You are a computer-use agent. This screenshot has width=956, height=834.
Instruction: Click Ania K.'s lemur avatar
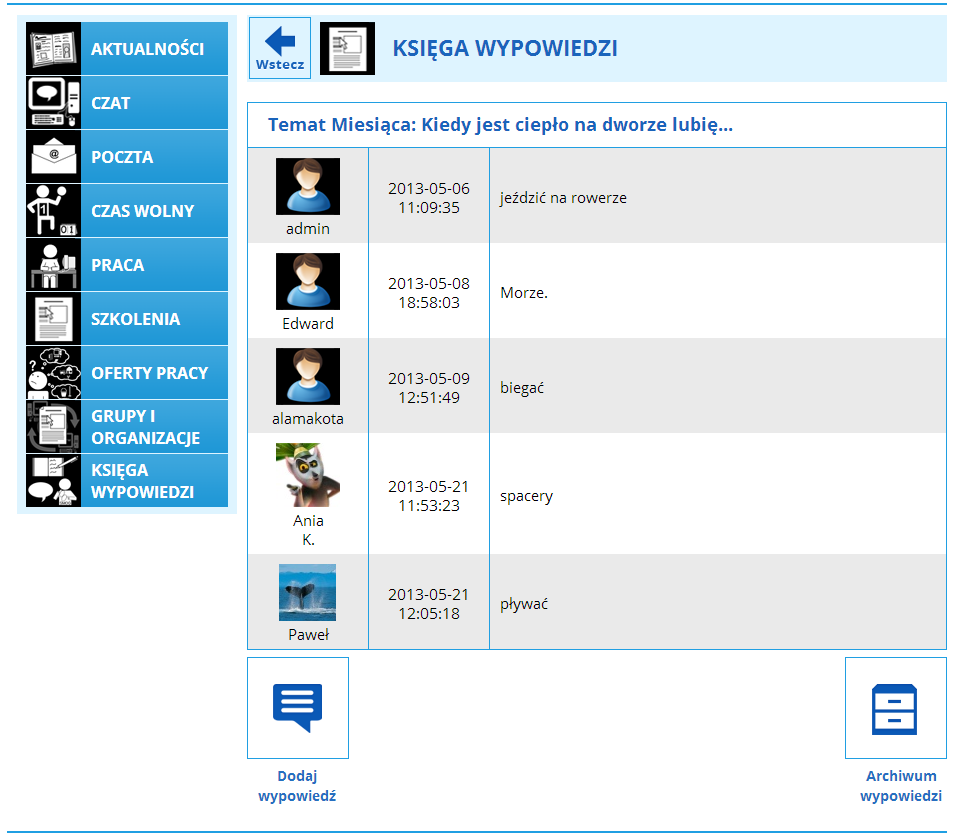308,475
